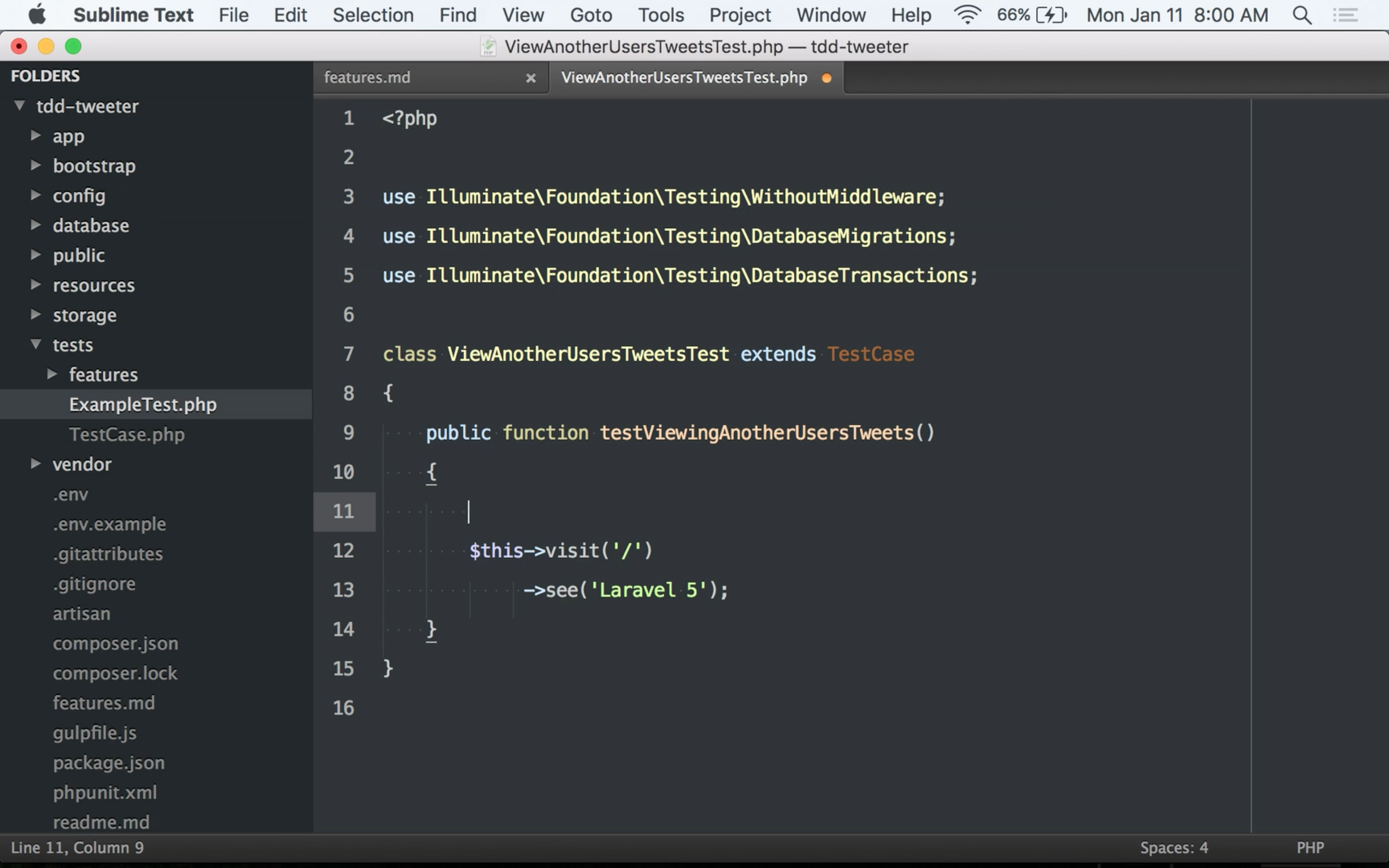
Task: Click unsaved dot on ViewAnotherUsersTweetsTest.php tab
Action: click(827, 78)
